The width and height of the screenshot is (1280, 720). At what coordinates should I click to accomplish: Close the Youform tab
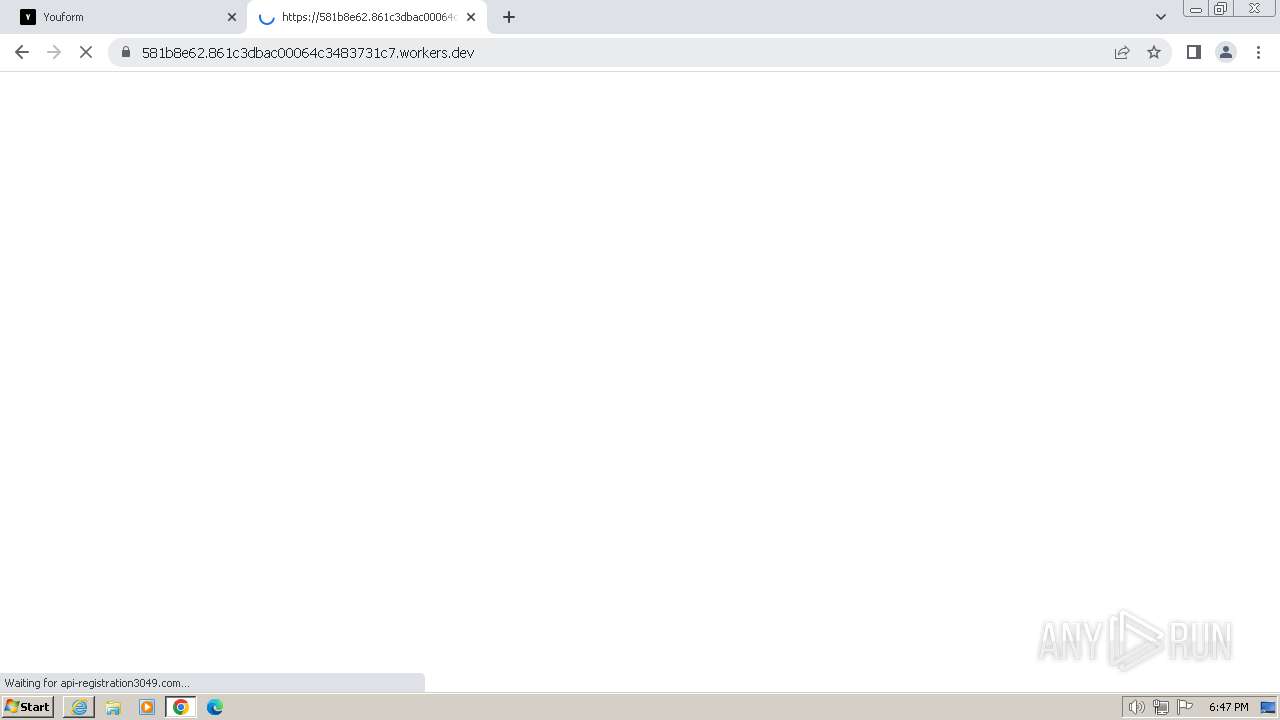[232, 17]
